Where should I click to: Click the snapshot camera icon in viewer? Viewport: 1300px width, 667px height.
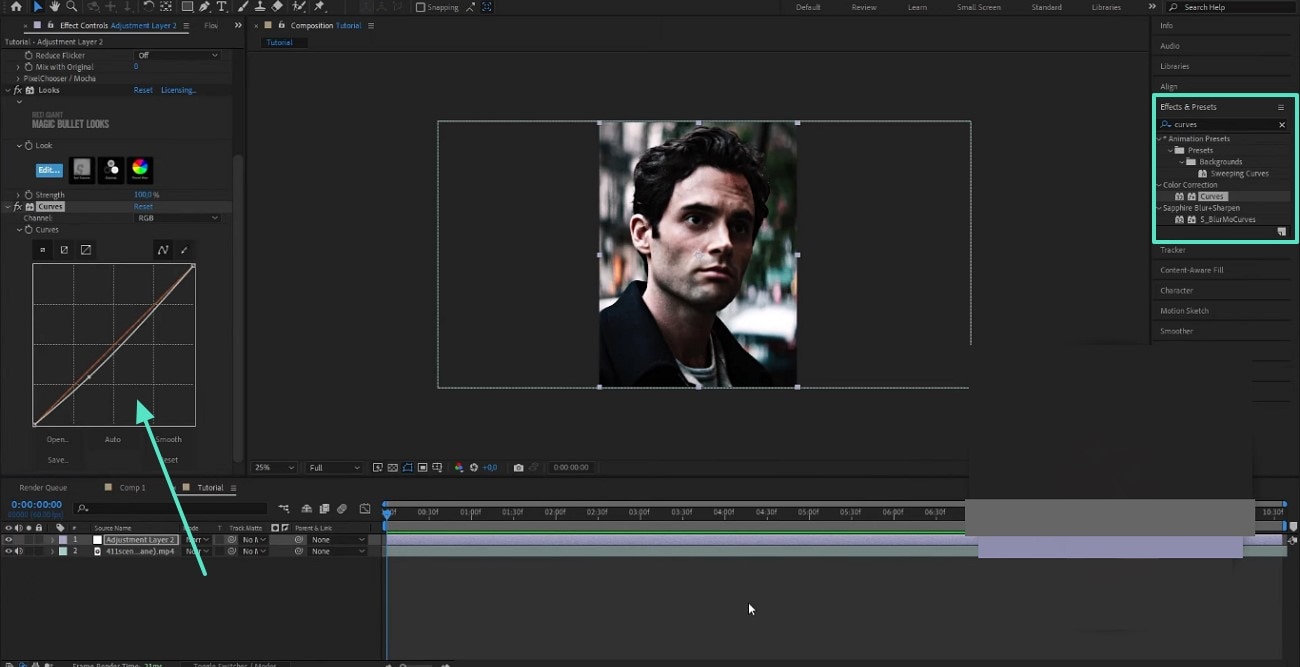tap(518, 467)
